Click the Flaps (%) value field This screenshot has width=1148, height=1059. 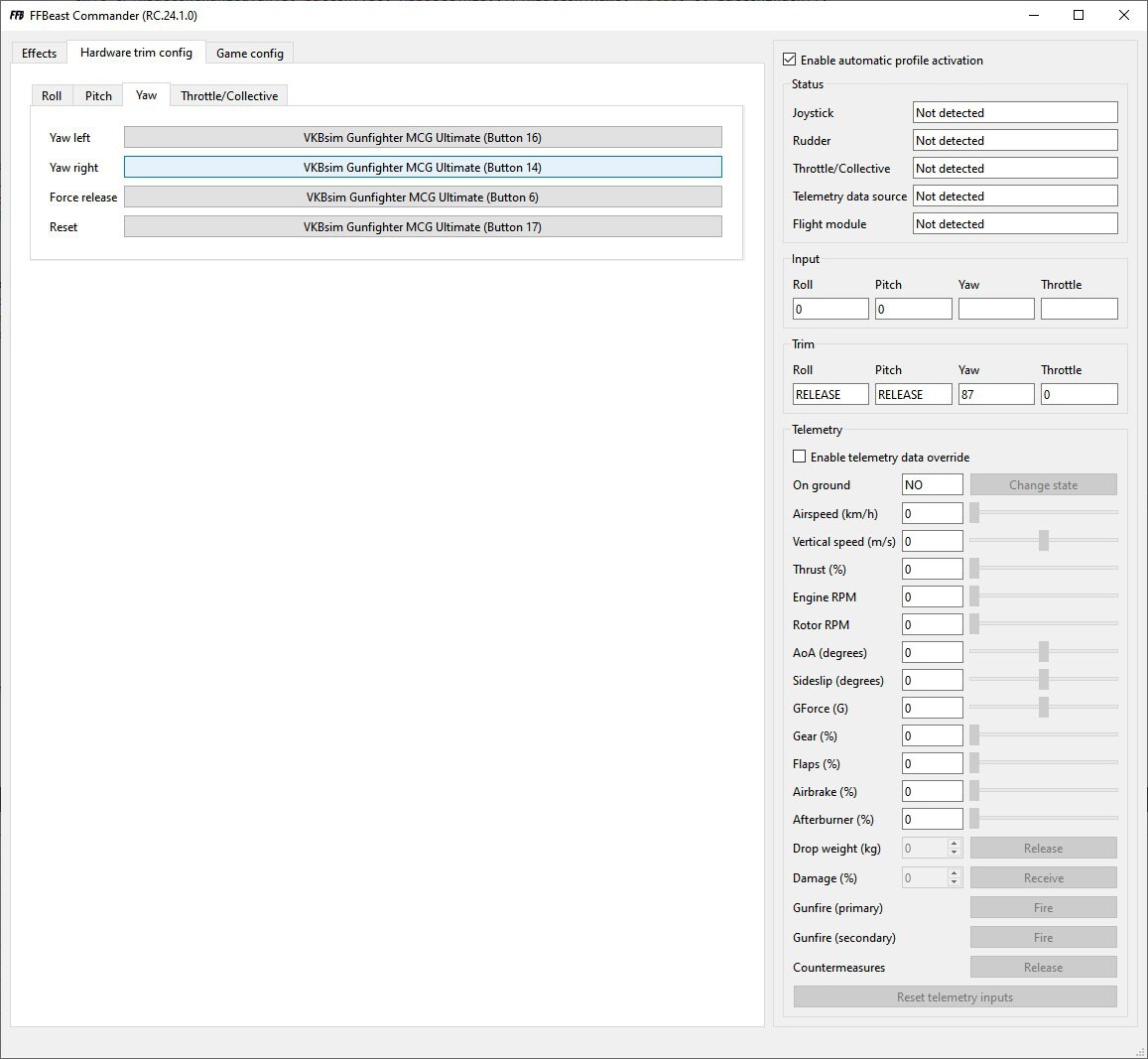click(x=932, y=764)
